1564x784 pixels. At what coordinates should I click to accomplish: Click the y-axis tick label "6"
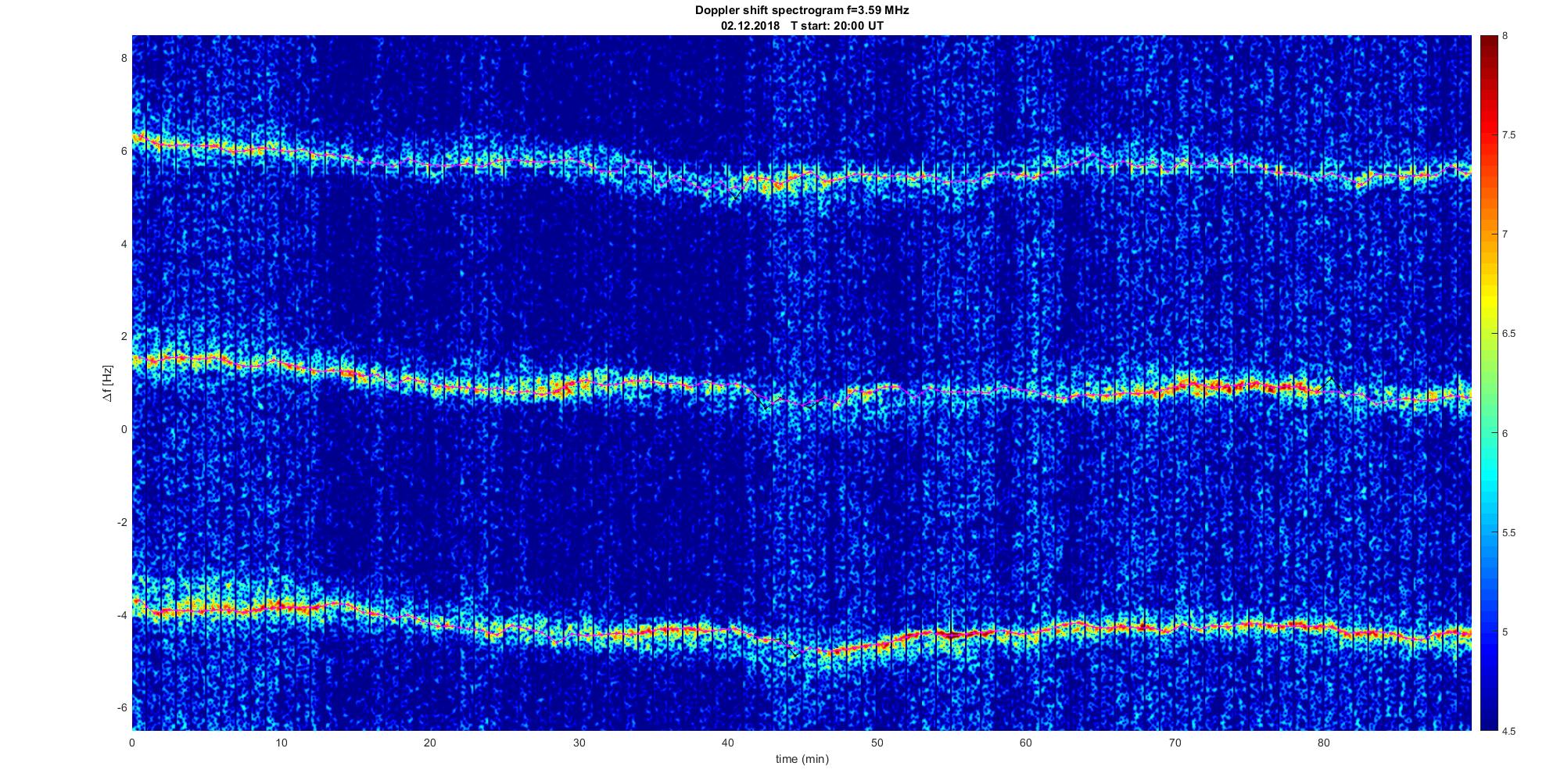(124, 151)
